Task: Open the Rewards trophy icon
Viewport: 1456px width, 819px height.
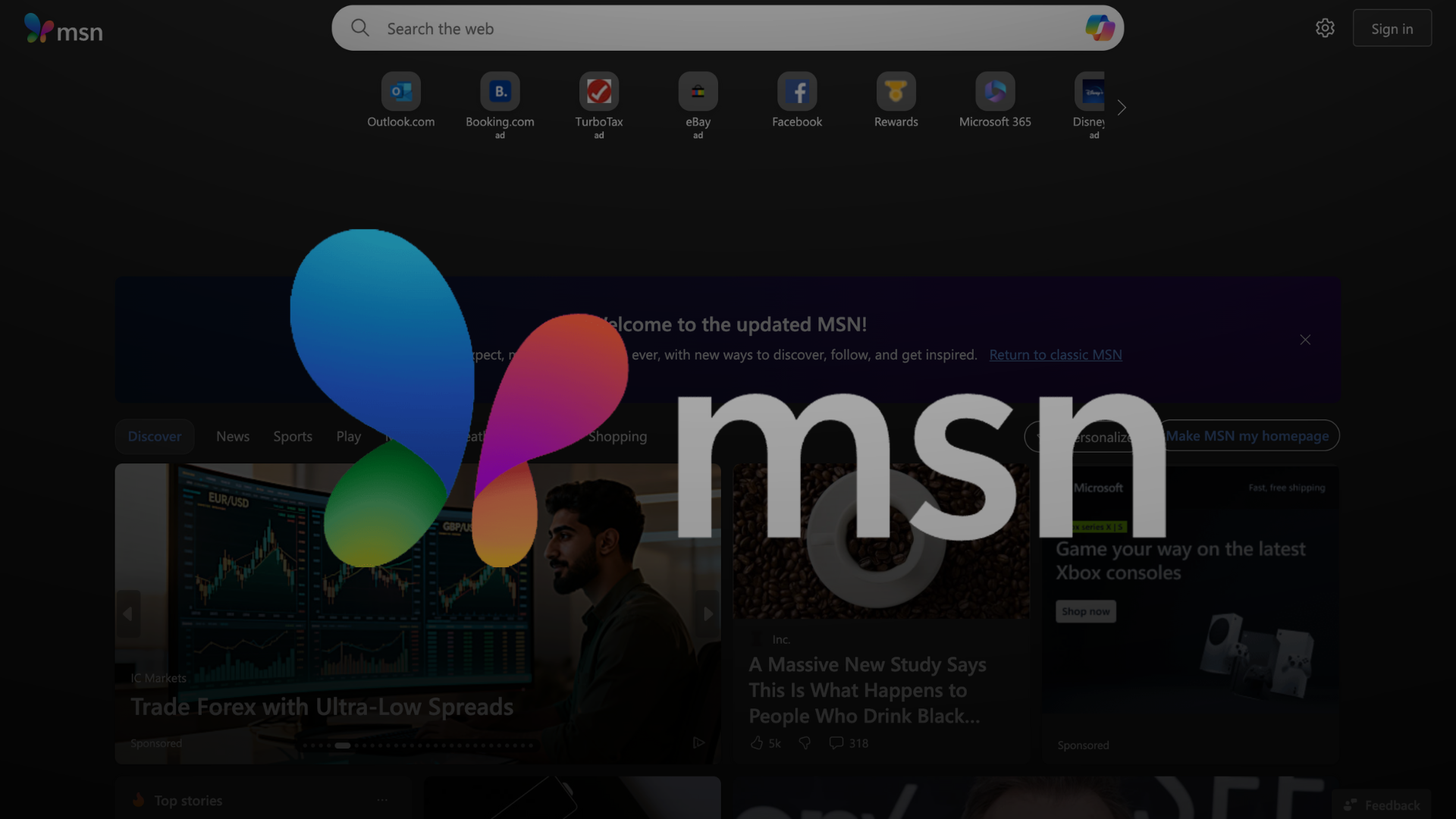Action: (896, 92)
